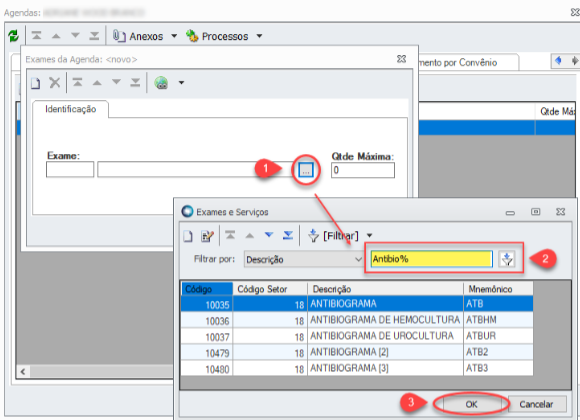
Task: Open the Anexos paperclip attachment icon
Action: coord(119,36)
